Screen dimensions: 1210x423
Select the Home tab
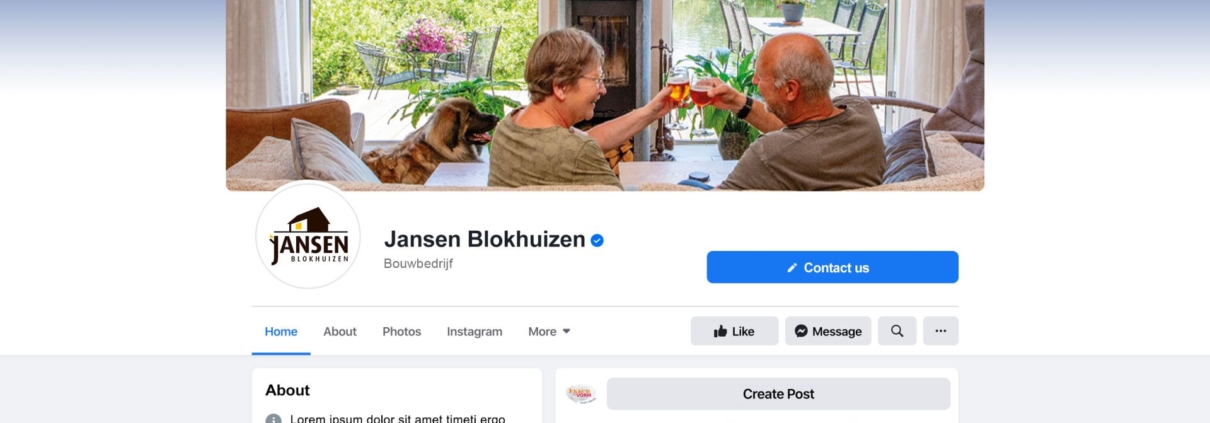tap(281, 331)
